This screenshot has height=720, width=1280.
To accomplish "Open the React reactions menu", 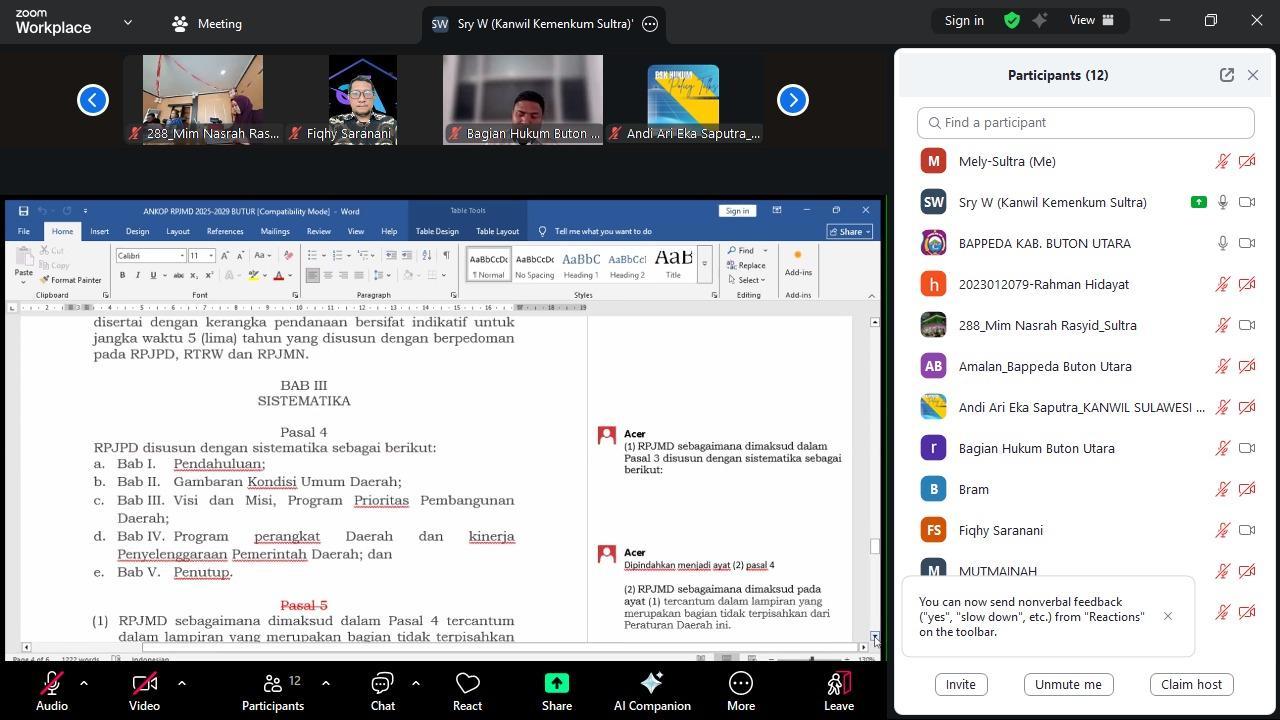I will 467,692.
